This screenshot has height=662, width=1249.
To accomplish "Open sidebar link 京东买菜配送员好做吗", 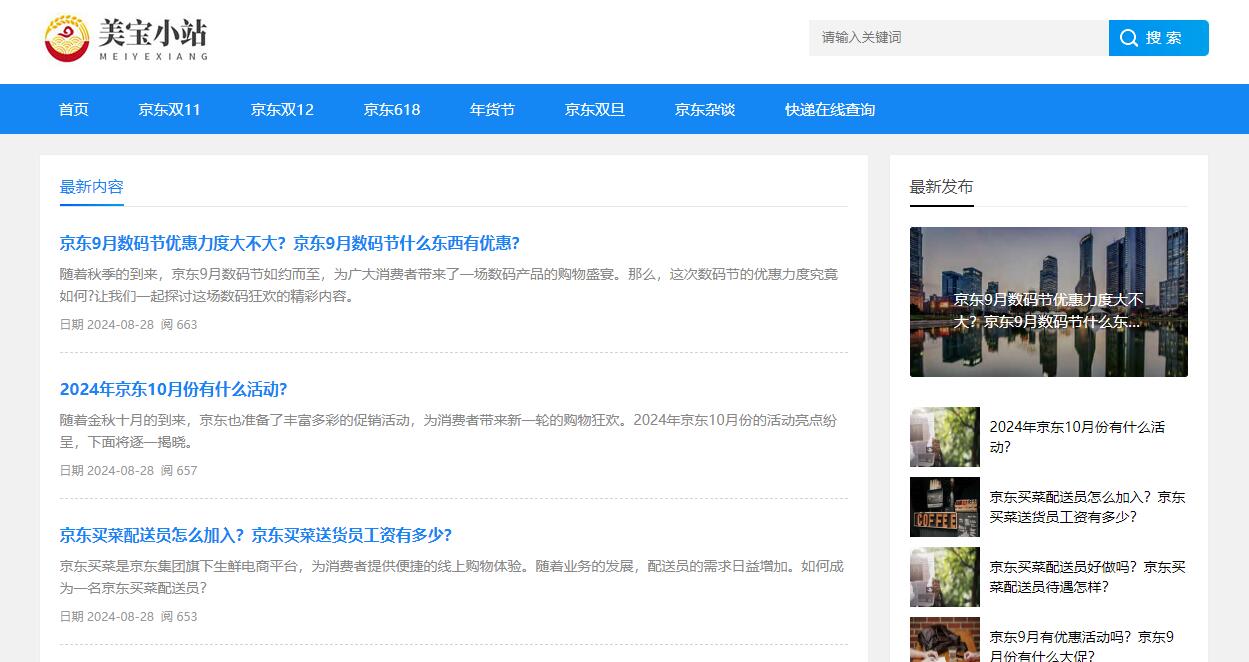I will point(1087,577).
